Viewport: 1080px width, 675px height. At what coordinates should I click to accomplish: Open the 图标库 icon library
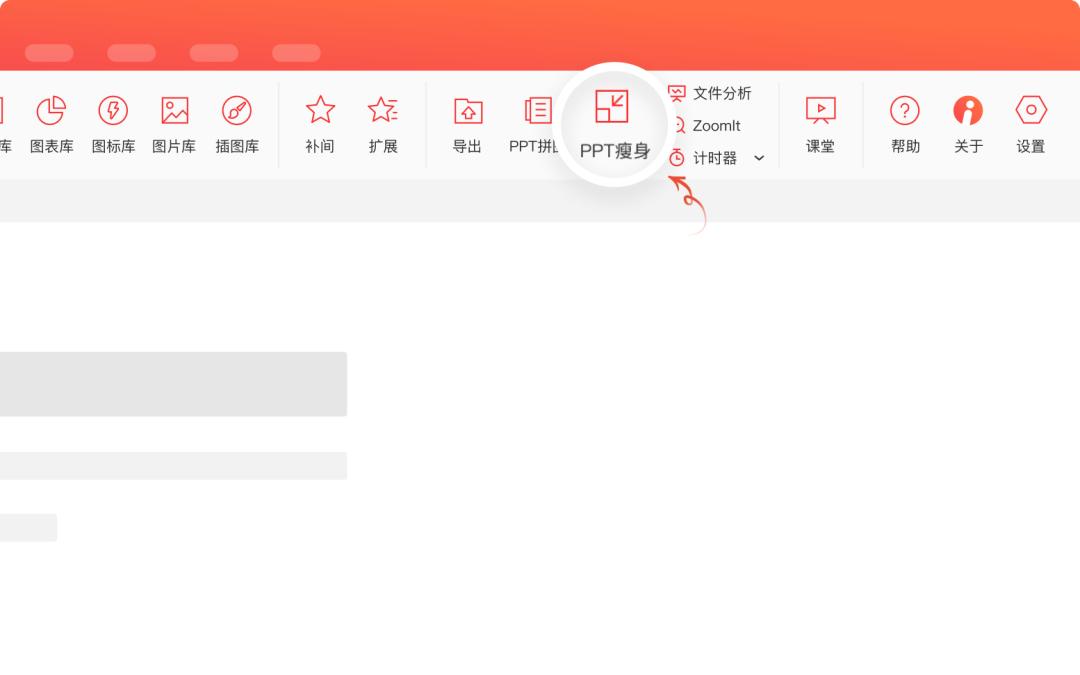pyautogui.click(x=113, y=124)
